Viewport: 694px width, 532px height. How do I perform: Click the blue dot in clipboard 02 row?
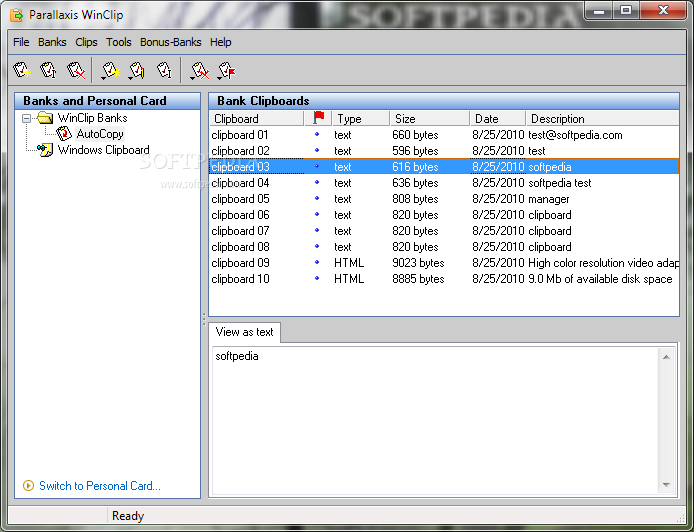click(x=316, y=150)
